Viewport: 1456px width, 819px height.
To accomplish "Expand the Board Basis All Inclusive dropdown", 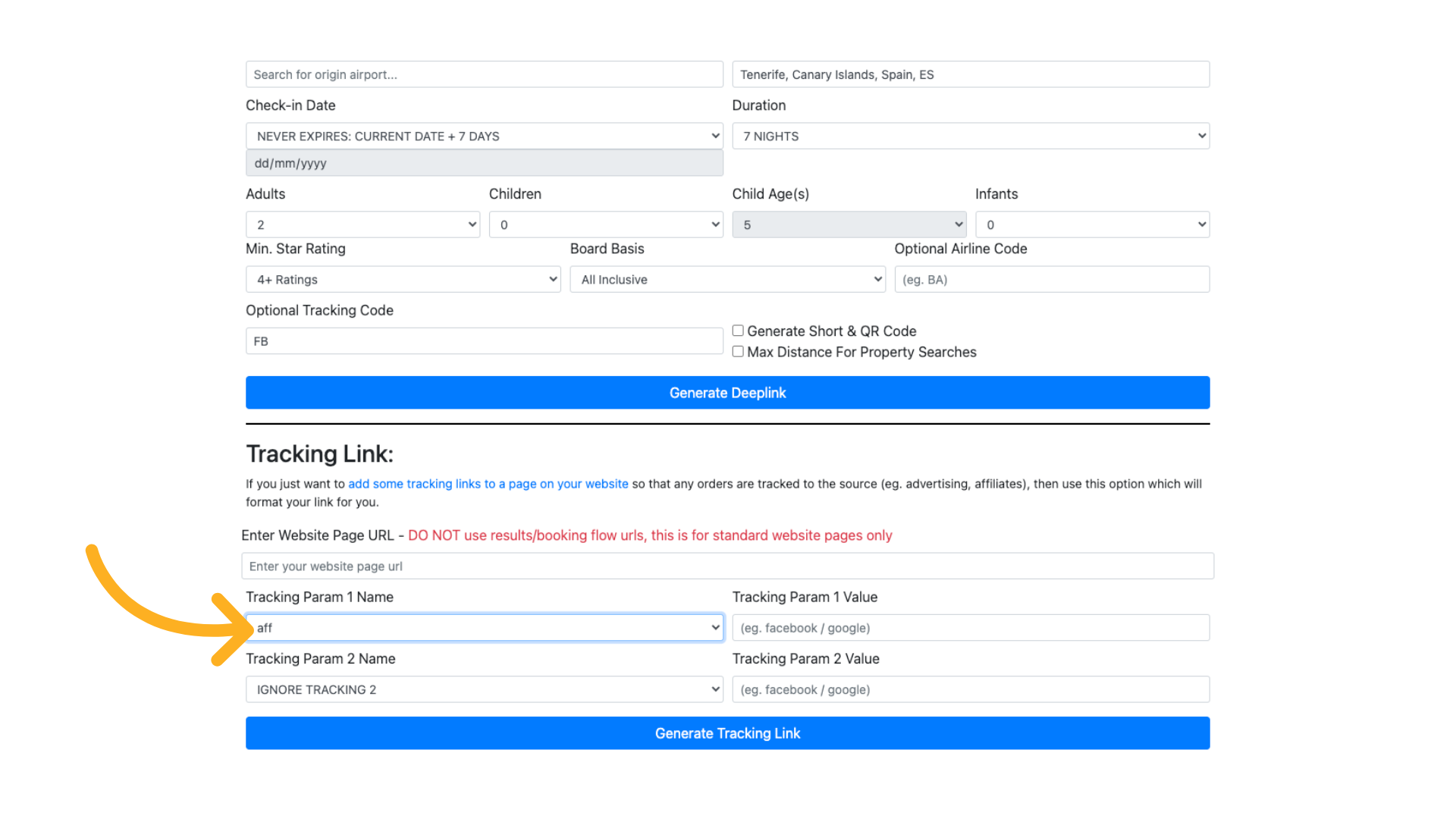I will point(727,280).
